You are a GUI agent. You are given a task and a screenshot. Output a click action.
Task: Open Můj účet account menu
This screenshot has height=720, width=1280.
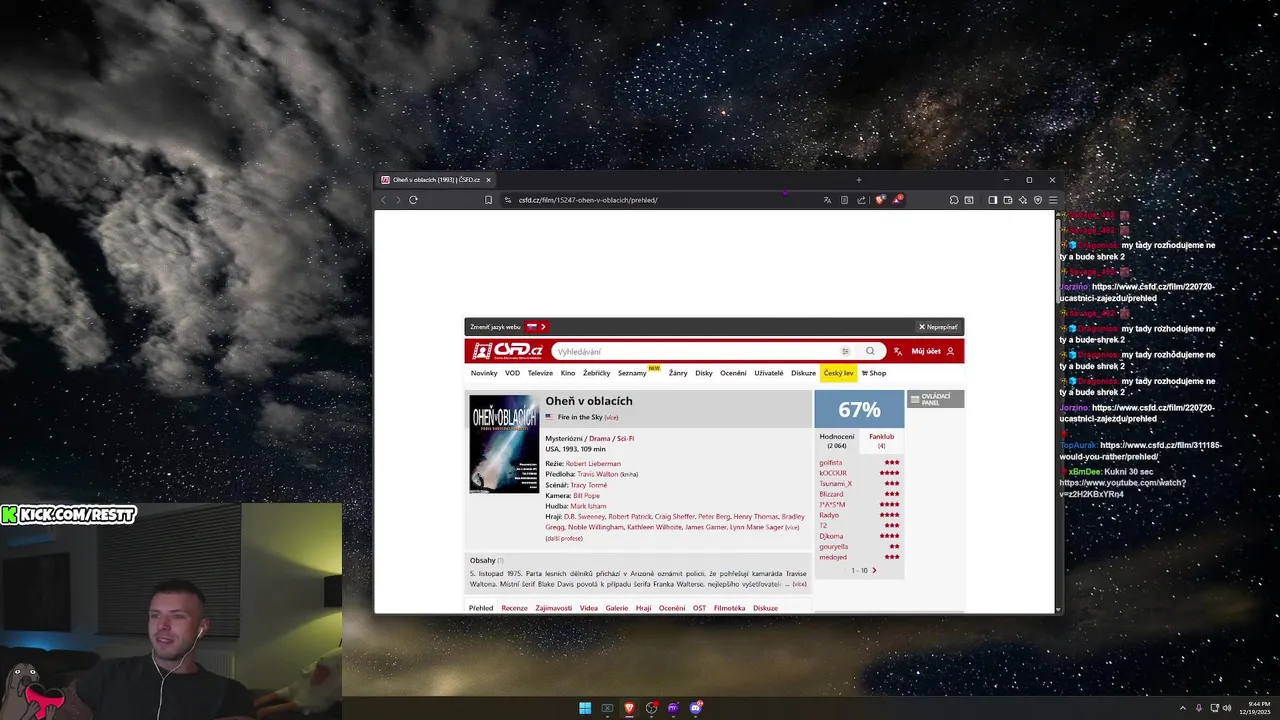click(932, 351)
